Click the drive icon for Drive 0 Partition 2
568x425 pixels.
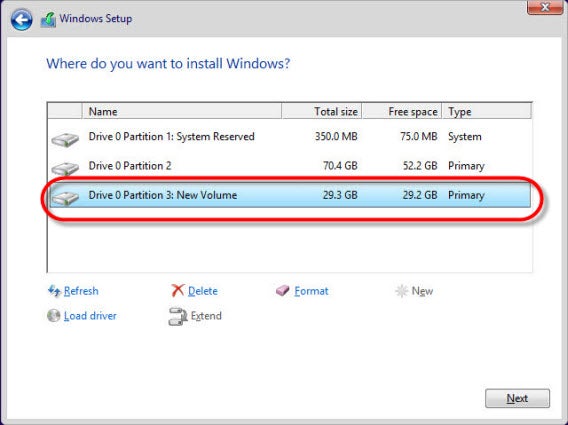coord(65,168)
